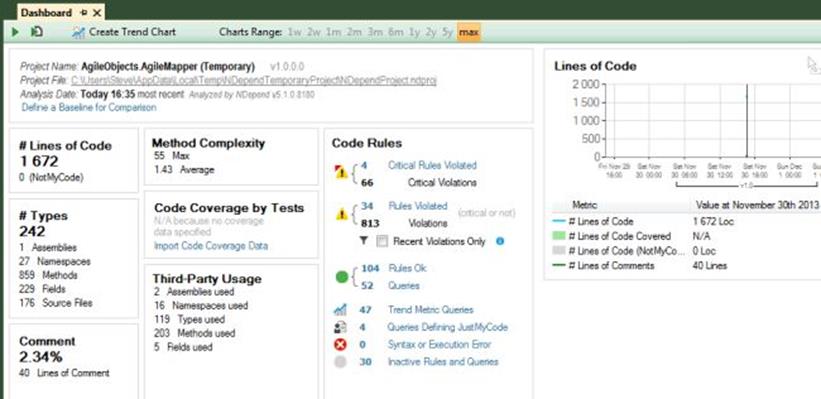
Task: Click Import Code Coverage Data link
Action: pos(211,246)
